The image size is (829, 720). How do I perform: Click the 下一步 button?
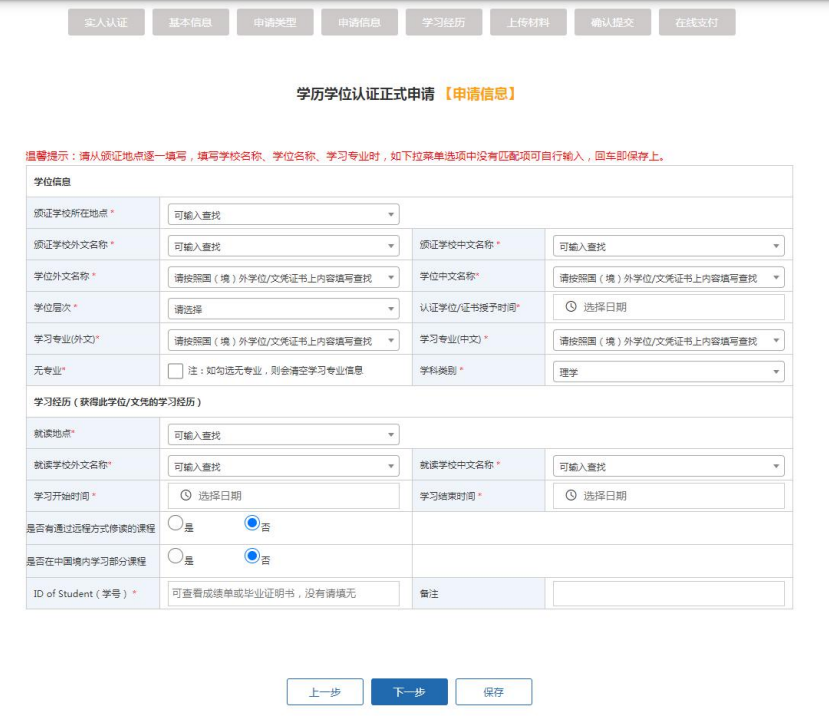point(409,692)
